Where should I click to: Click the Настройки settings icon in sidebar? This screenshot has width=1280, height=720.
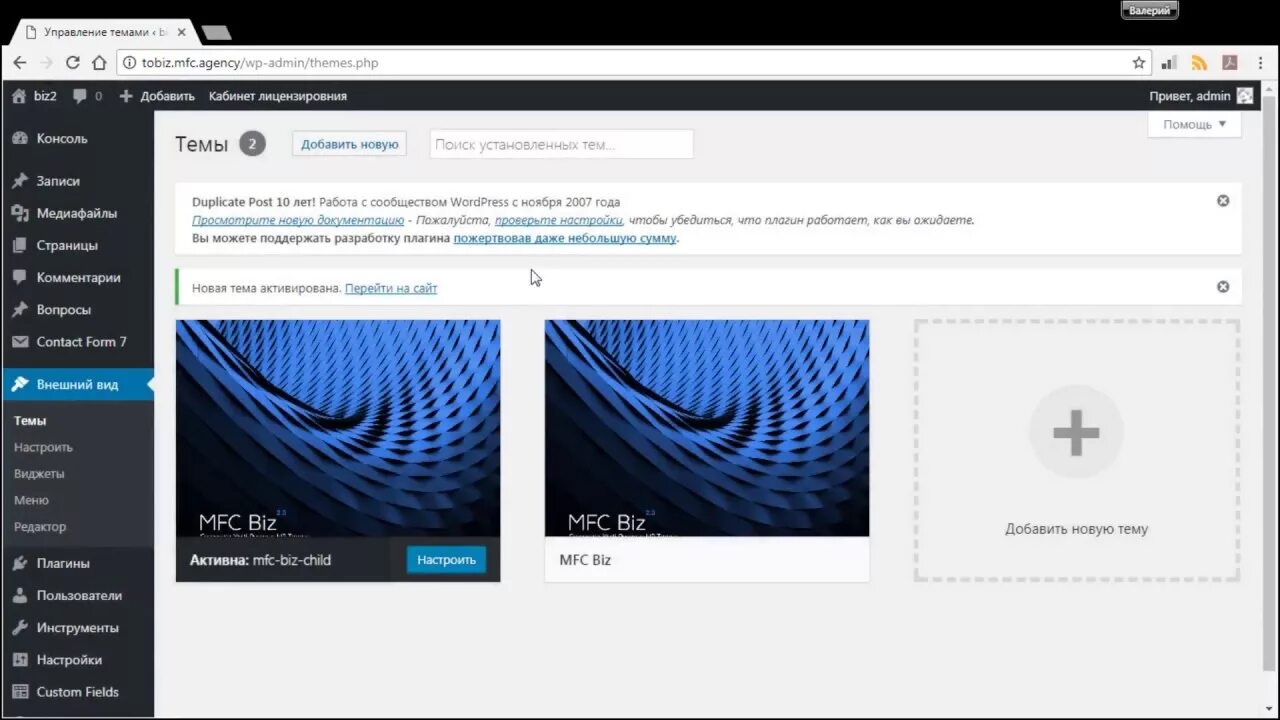click(x=20, y=660)
